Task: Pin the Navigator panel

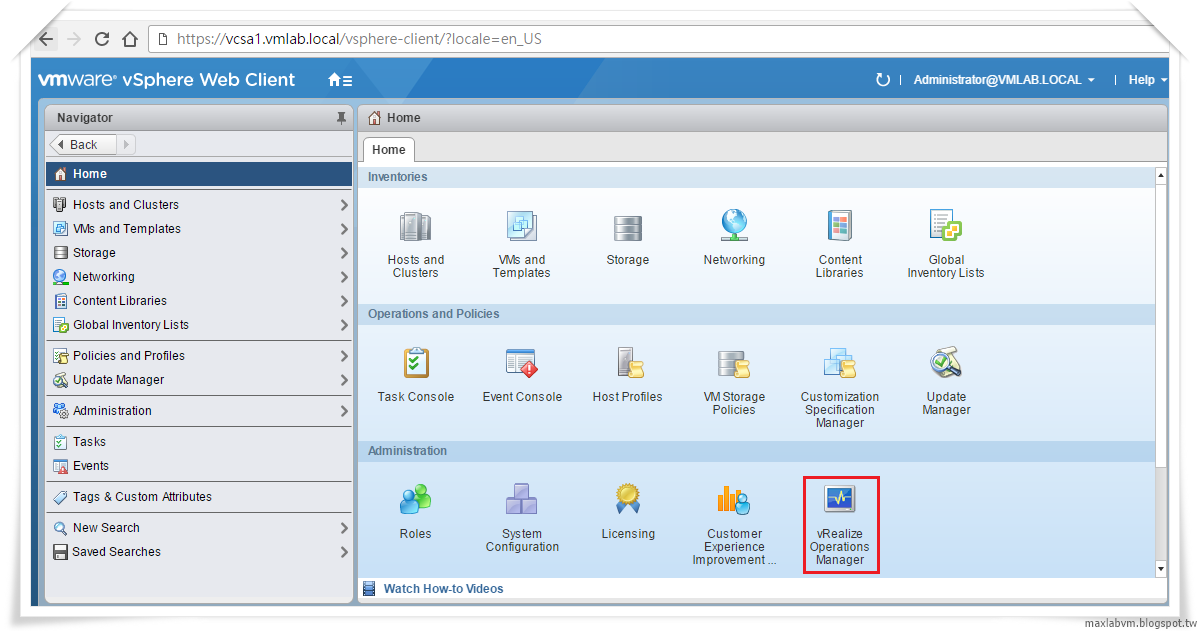Action: tap(341, 117)
